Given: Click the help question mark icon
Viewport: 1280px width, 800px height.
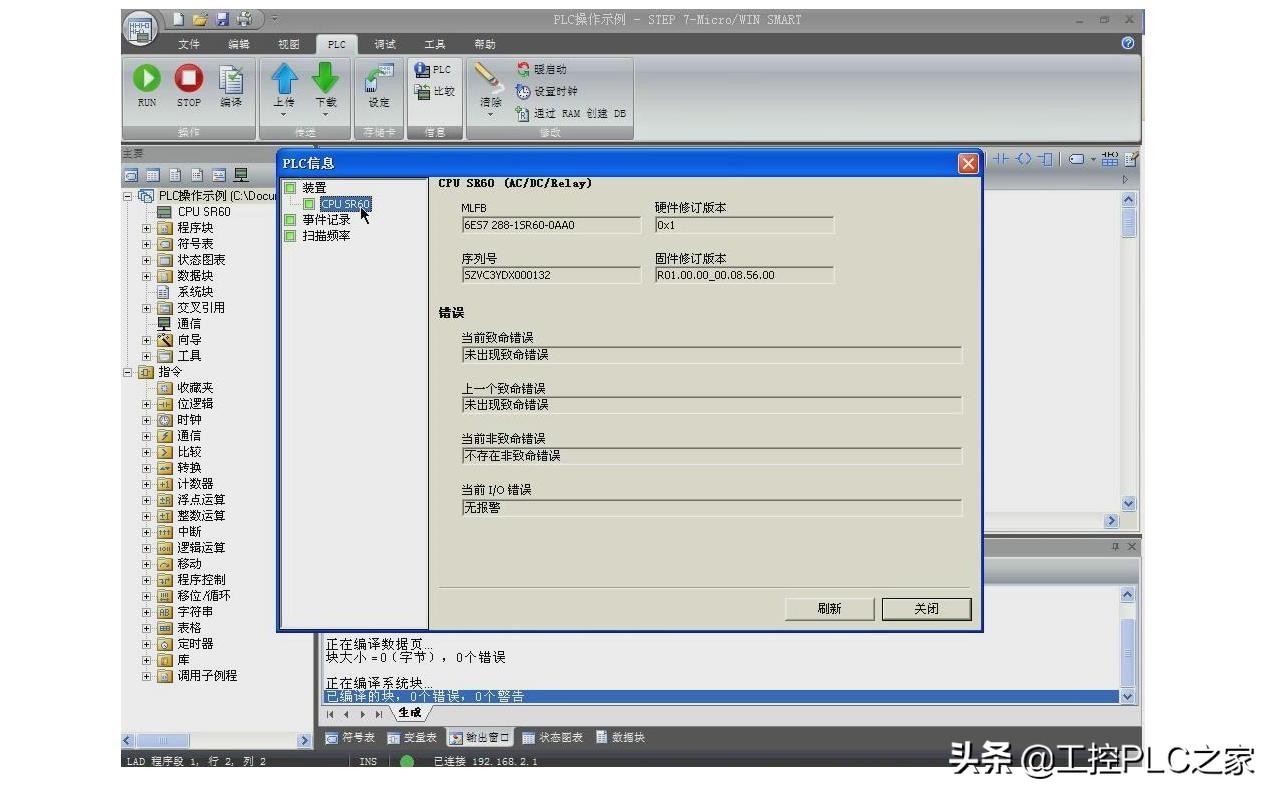Looking at the screenshot, I should (x=1128, y=44).
